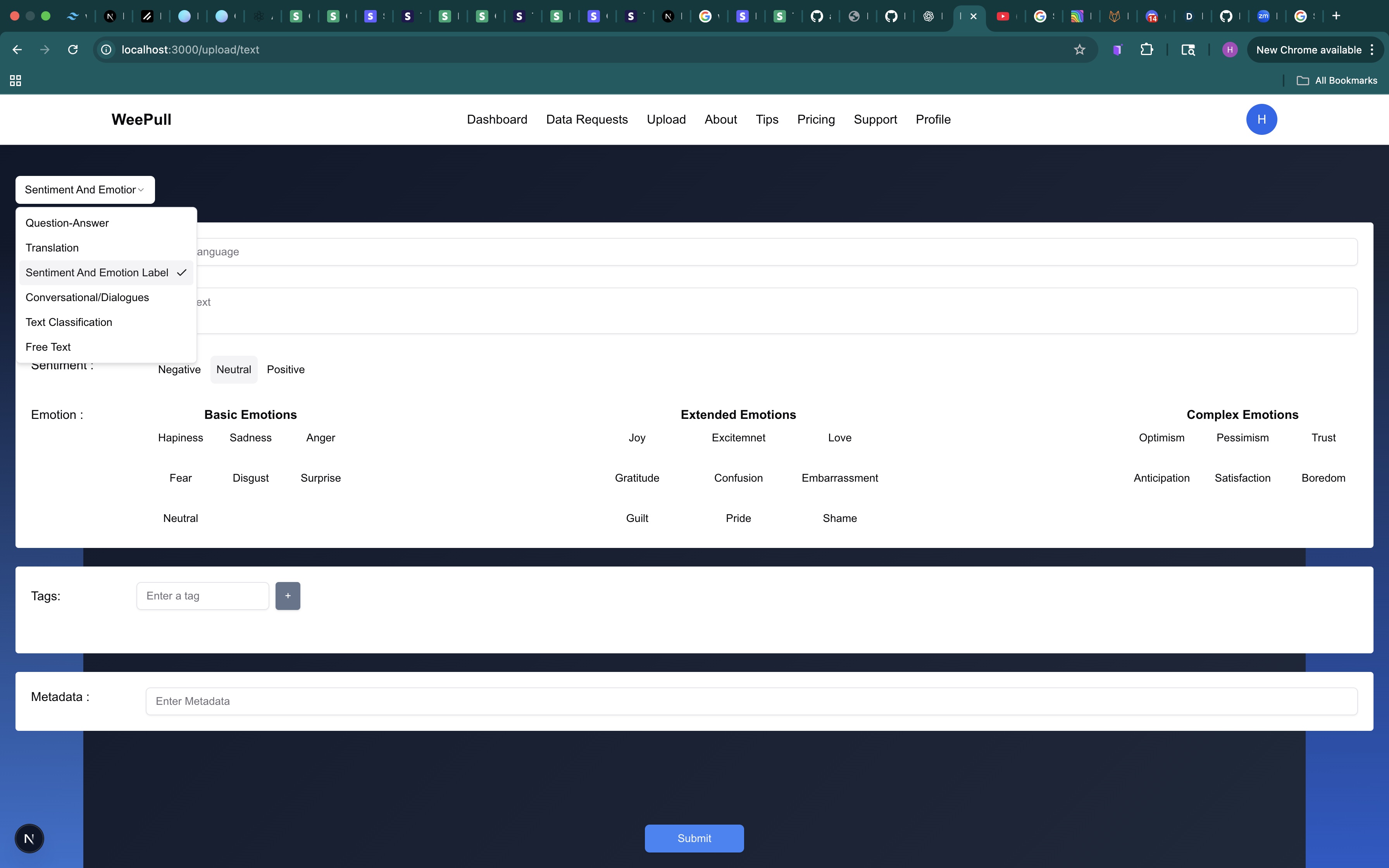Focus the Enter Metadata input field

pyautogui.click(x=751, y=701)
